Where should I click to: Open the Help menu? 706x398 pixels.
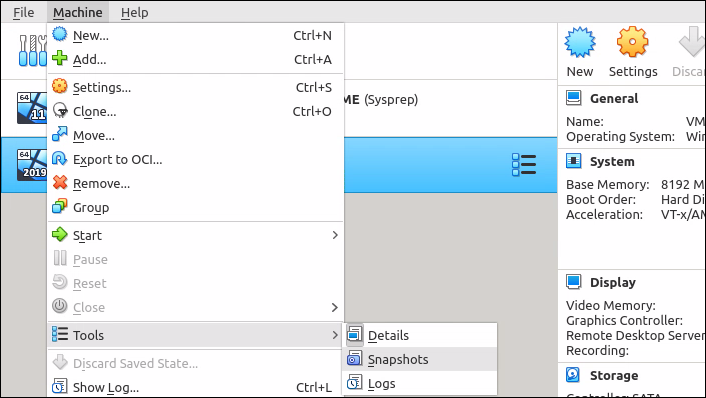(x=134, y=12)
